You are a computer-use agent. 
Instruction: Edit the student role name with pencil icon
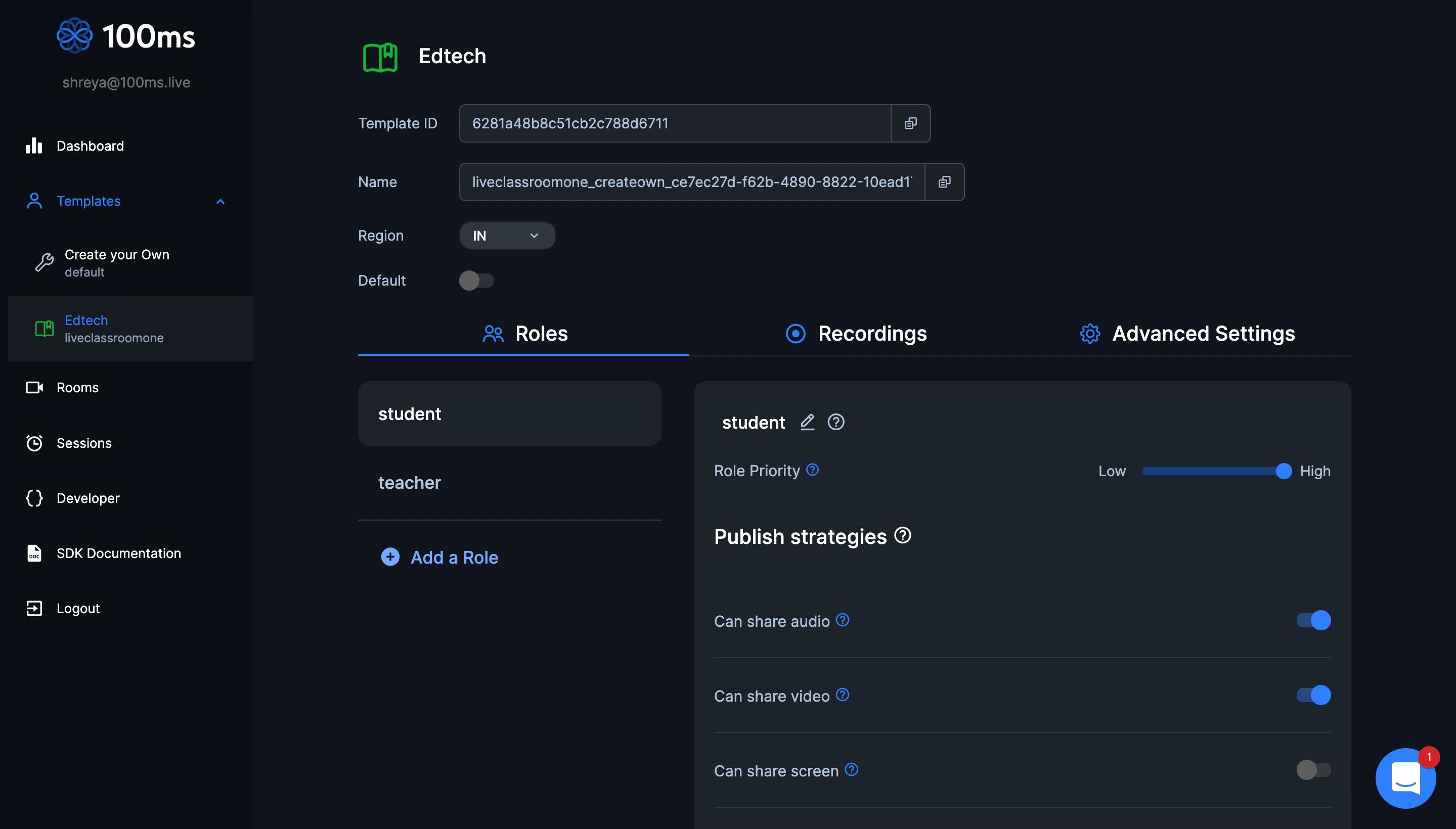coord(807,422)
